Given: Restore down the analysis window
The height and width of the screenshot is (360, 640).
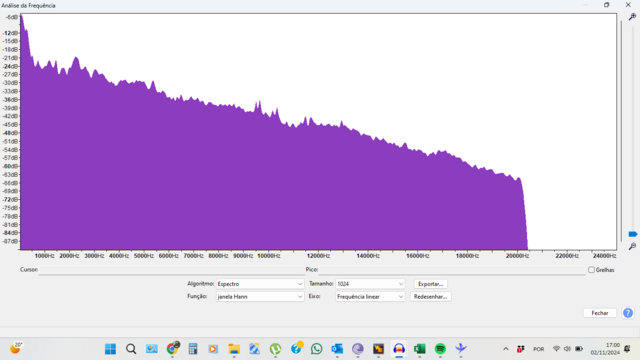Looking at the screenshot, I should coord(607,5).
